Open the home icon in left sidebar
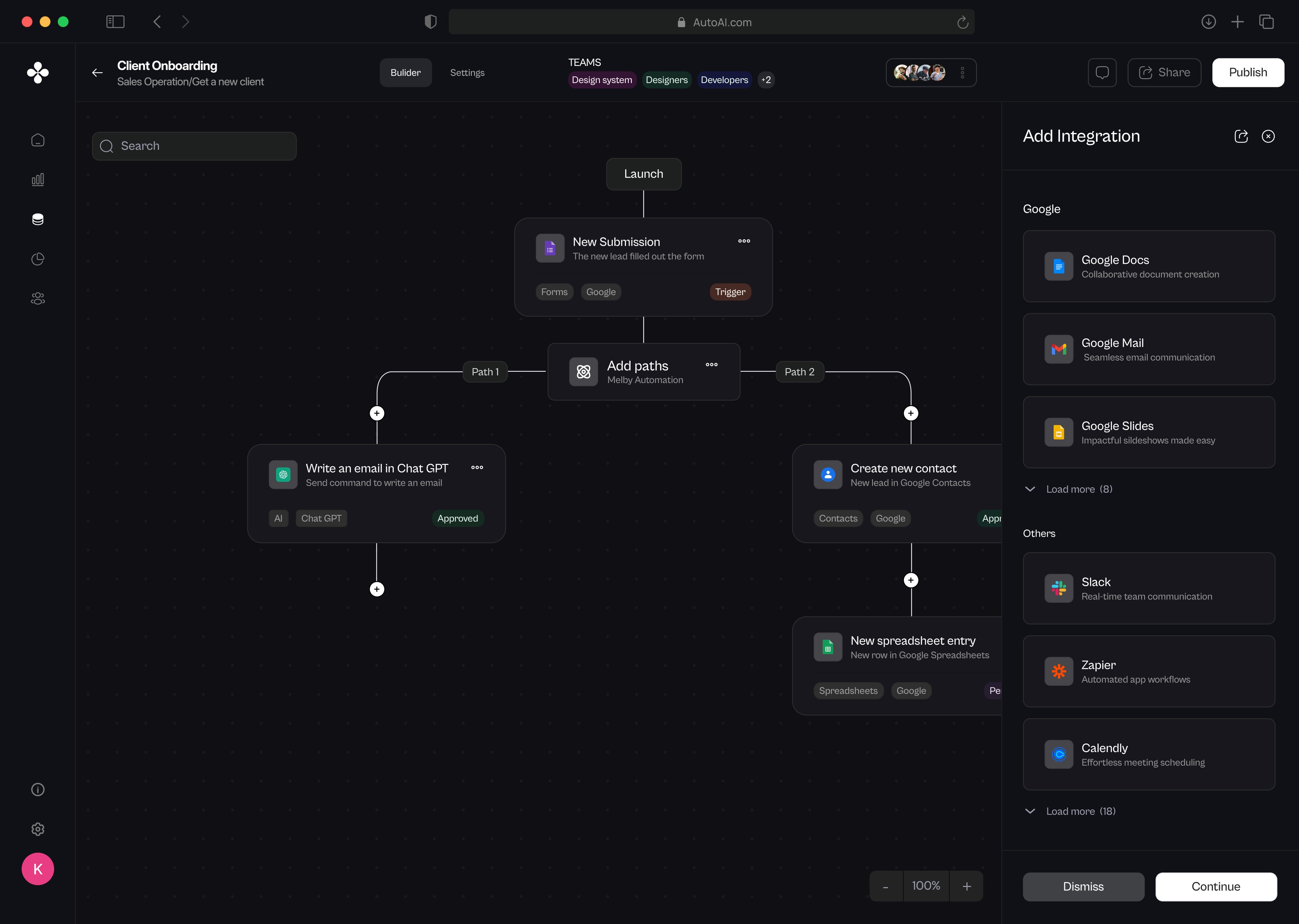 tap(37, 140)
